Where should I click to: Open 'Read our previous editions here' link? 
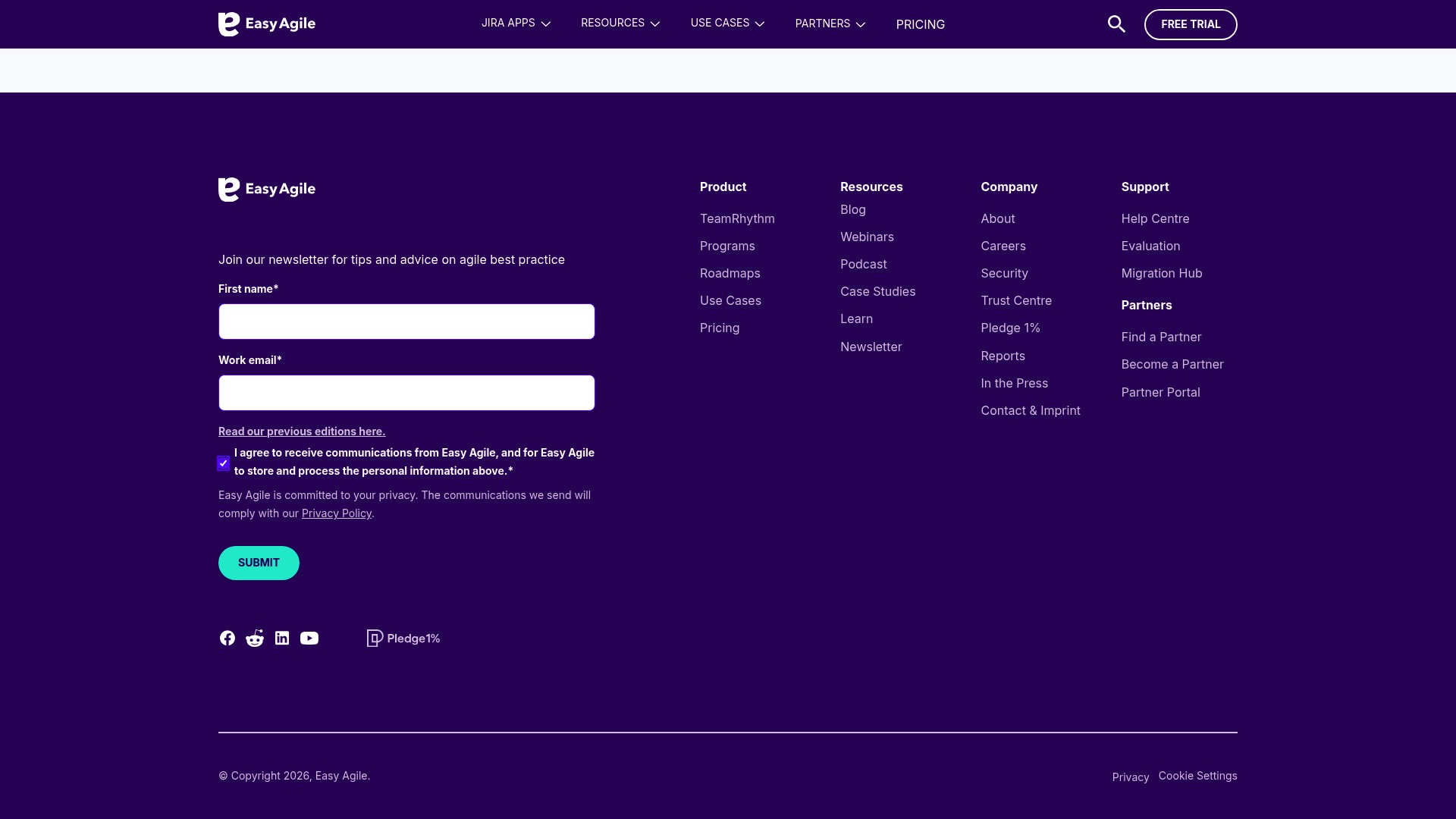click(x=302, y=431)
